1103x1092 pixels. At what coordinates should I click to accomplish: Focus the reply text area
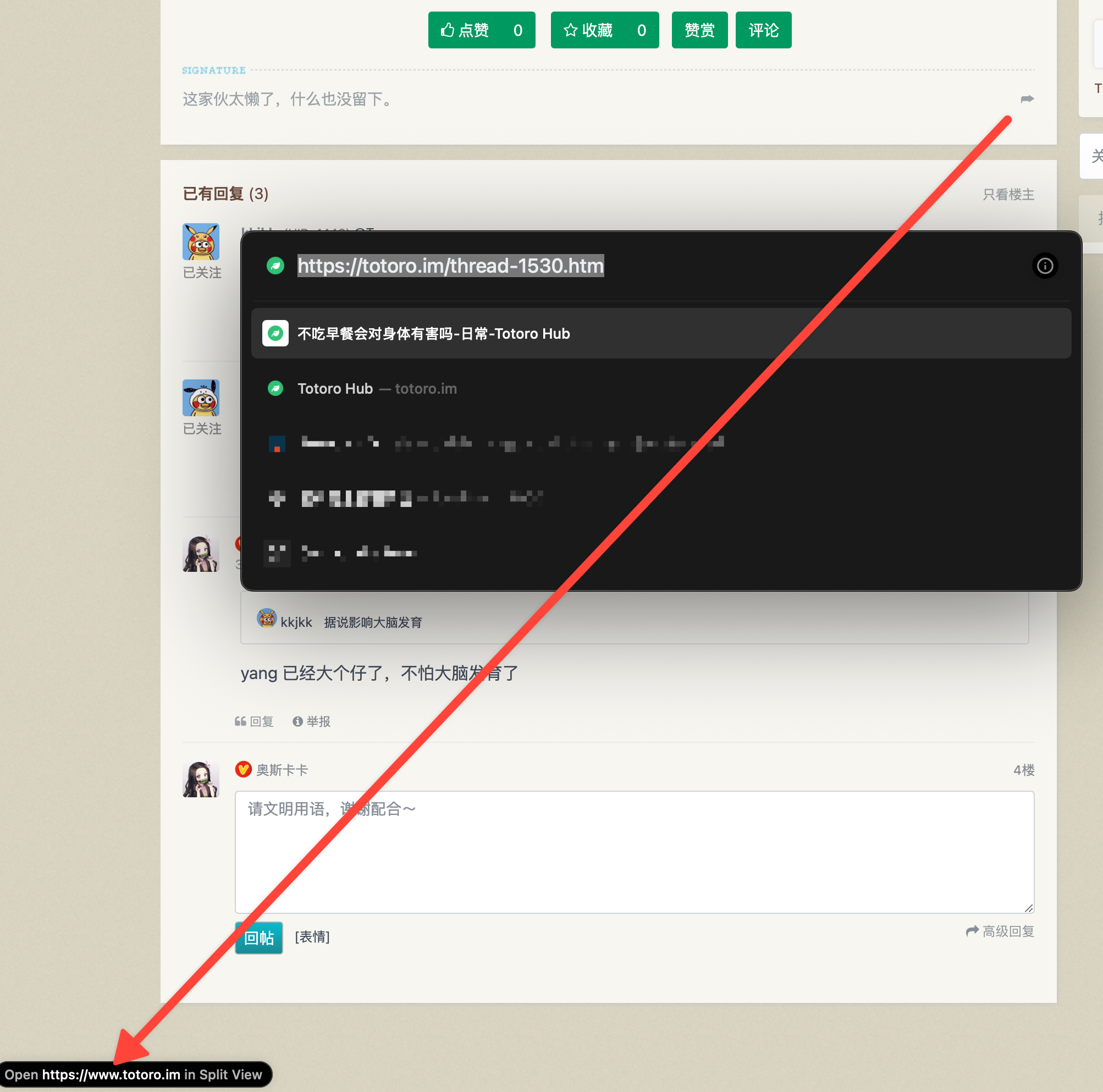pos(634,852)
